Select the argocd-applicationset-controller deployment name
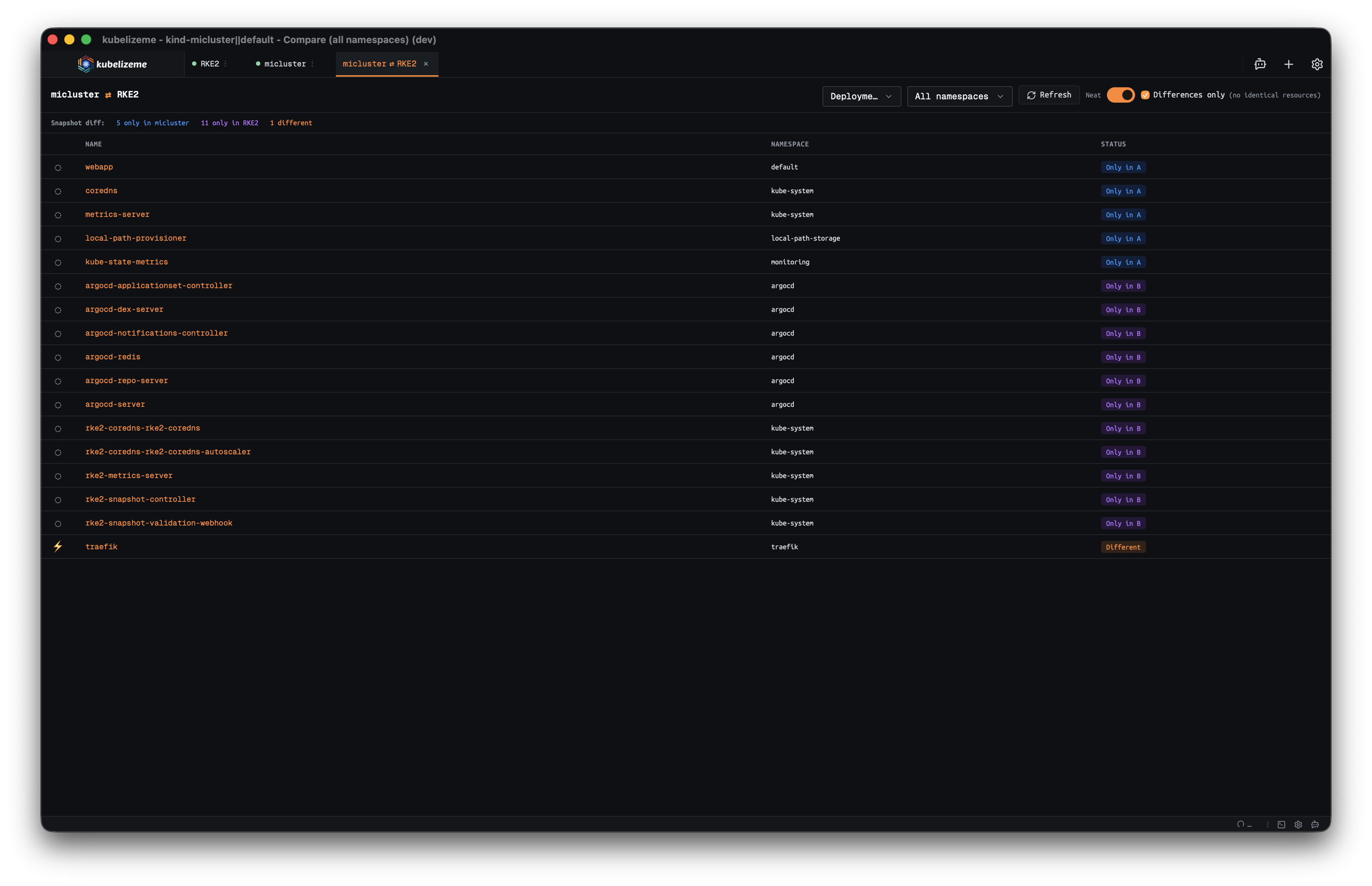 point(159,285)
